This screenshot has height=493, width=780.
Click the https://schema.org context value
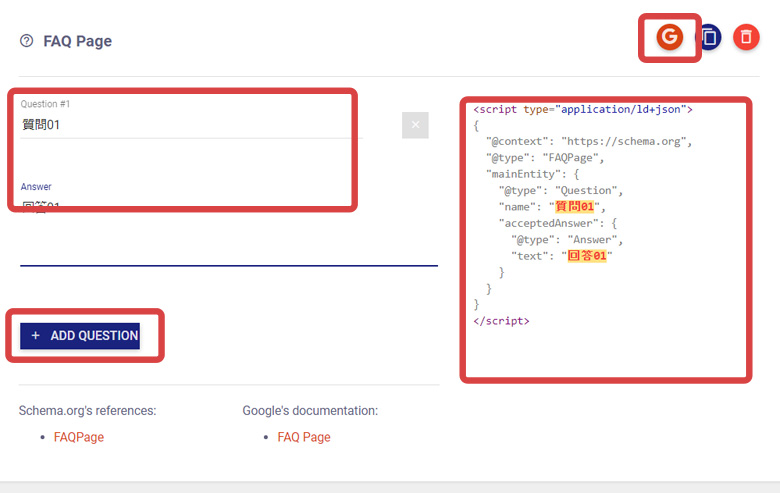(624, 141)
